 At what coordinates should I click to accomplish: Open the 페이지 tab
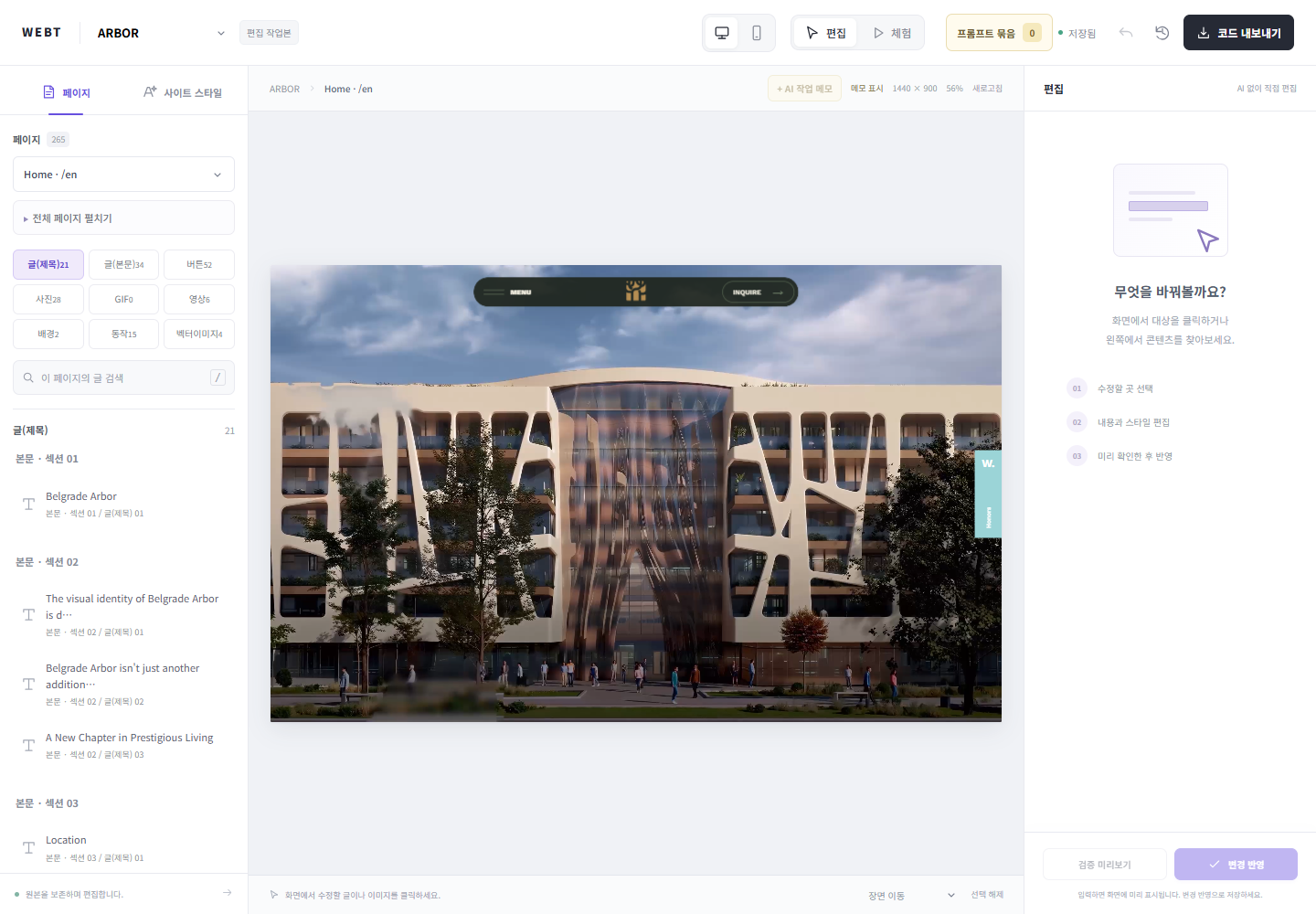[x=66, y=92]
